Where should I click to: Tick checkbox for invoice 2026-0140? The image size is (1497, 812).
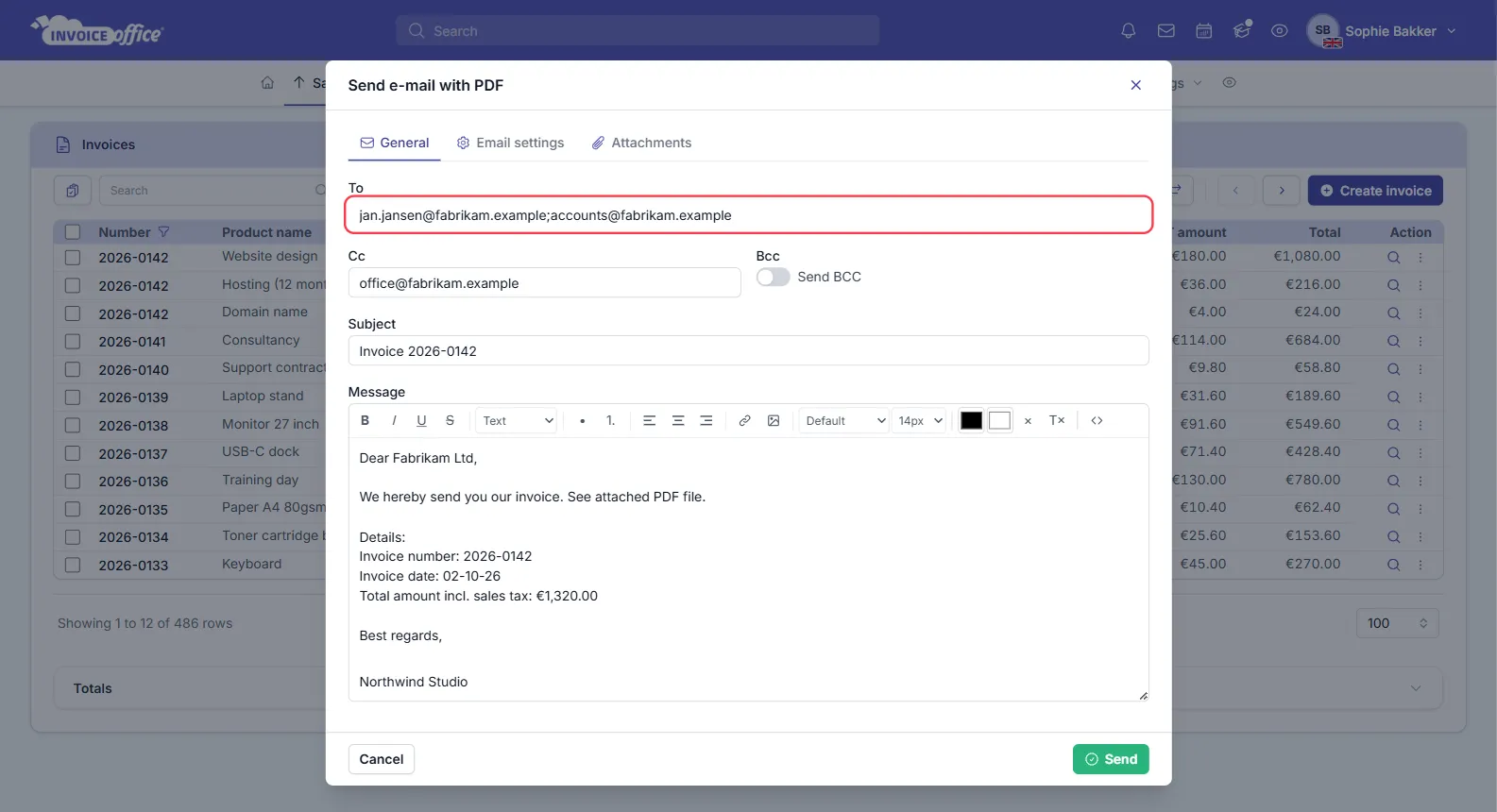[x=73, y=369]
